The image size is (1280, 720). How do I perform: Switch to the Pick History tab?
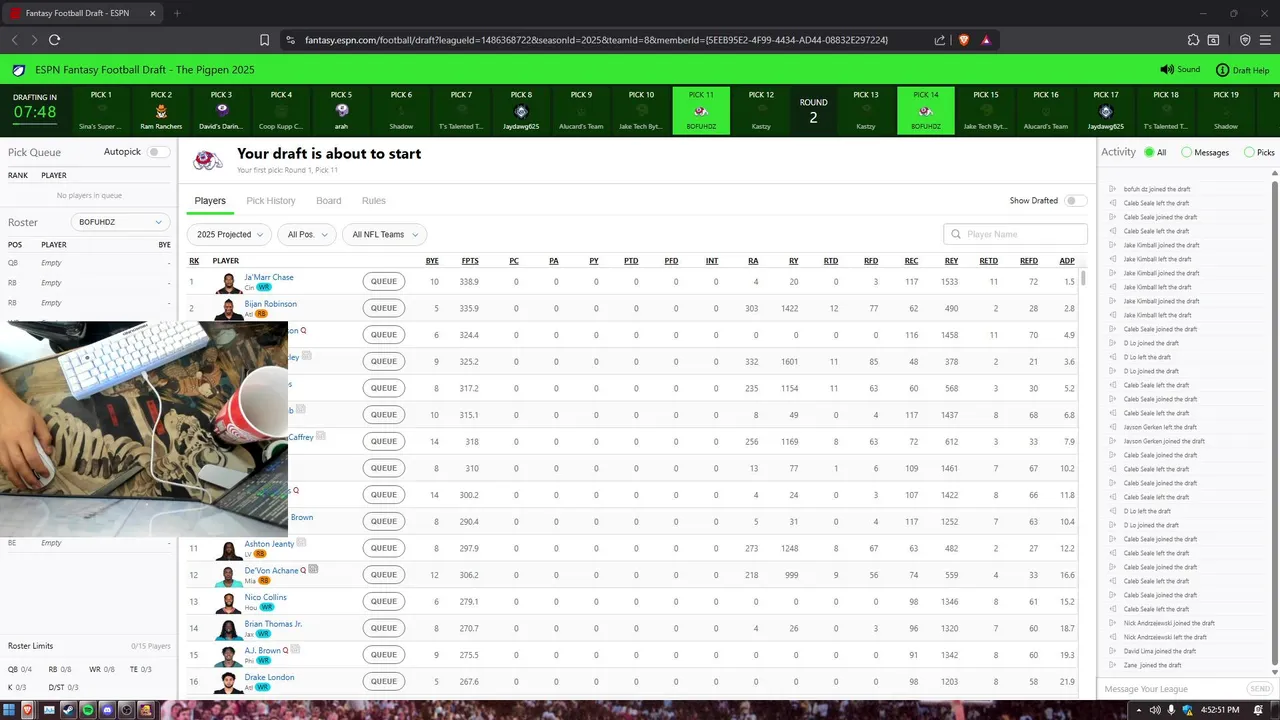[271, 201]
